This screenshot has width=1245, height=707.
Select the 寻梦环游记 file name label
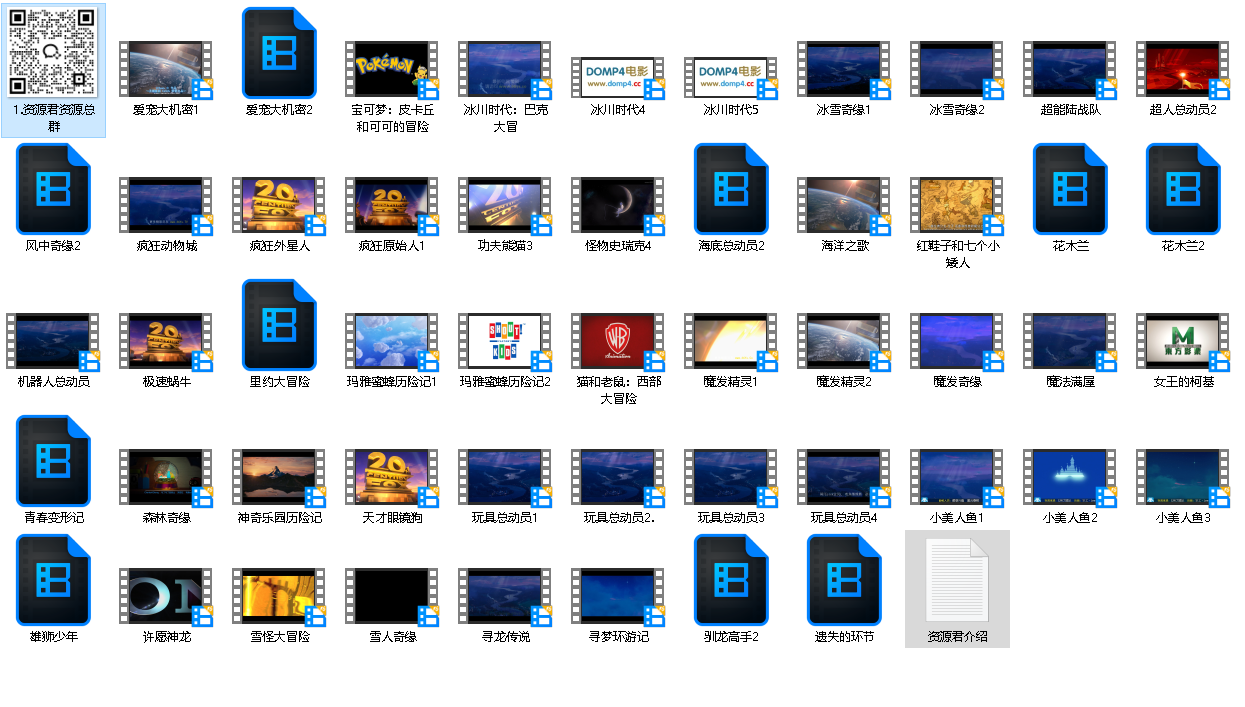click(x=618, y=636)
